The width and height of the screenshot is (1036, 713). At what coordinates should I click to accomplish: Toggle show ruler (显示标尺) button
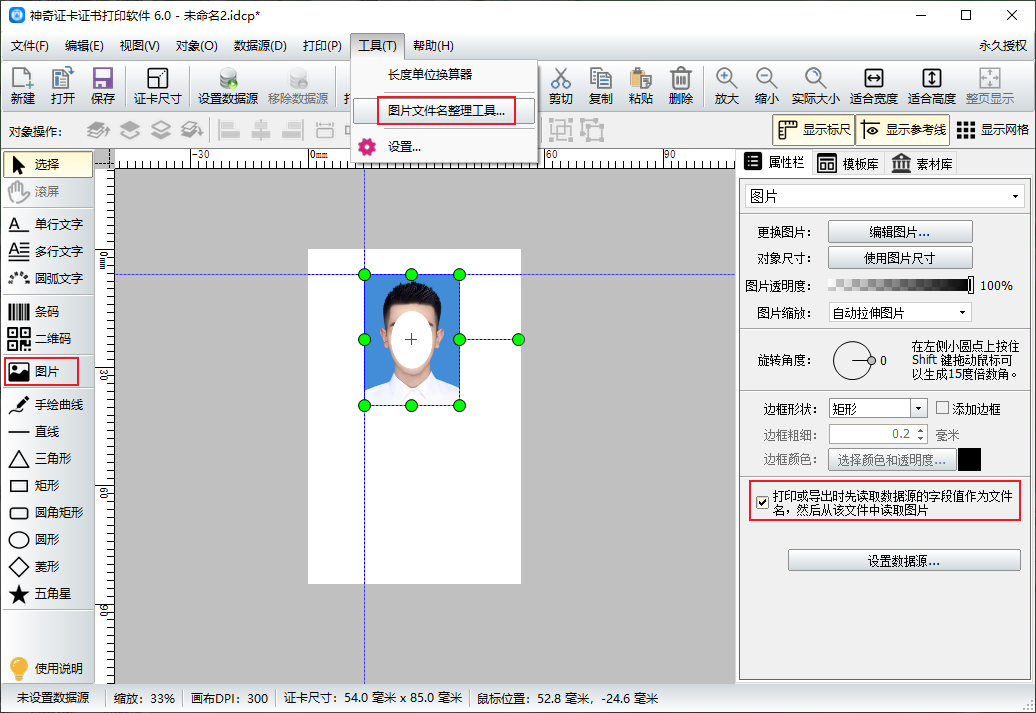point(813,130)
